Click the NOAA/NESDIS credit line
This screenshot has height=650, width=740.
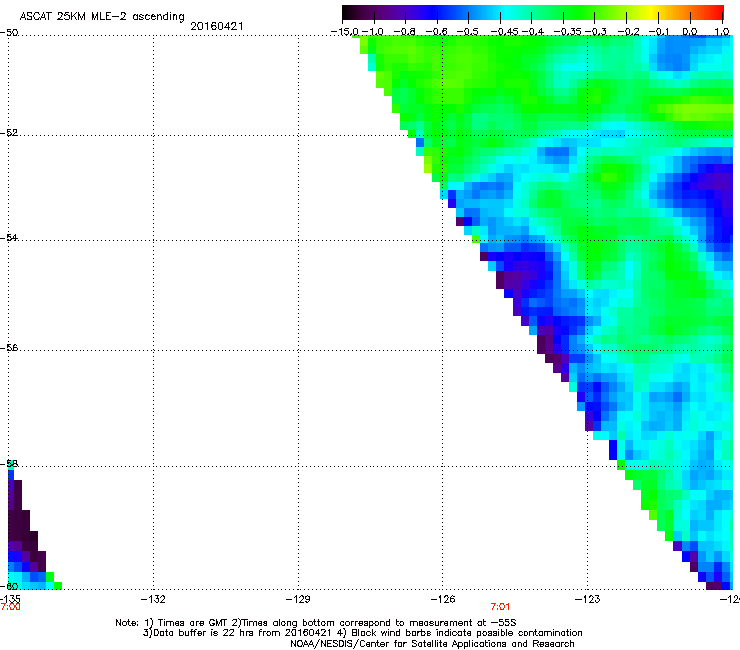(432, 644)
